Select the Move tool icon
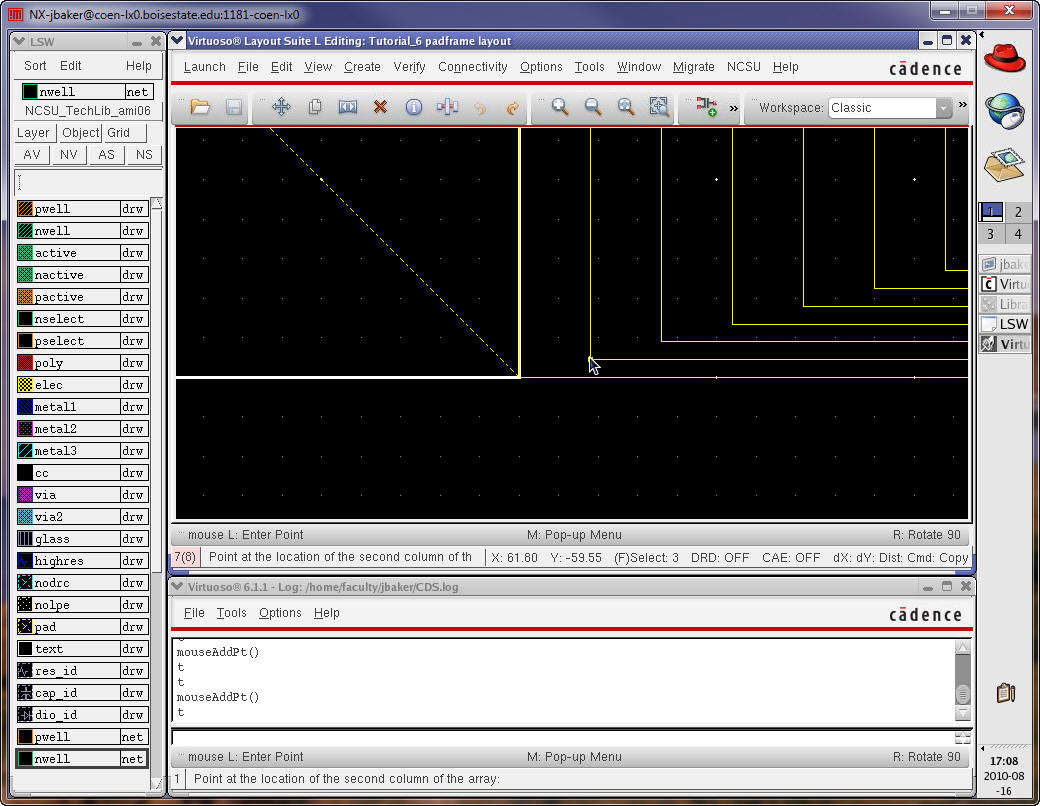The height and width of the screenshot is (806, 1040). point(281,107)
